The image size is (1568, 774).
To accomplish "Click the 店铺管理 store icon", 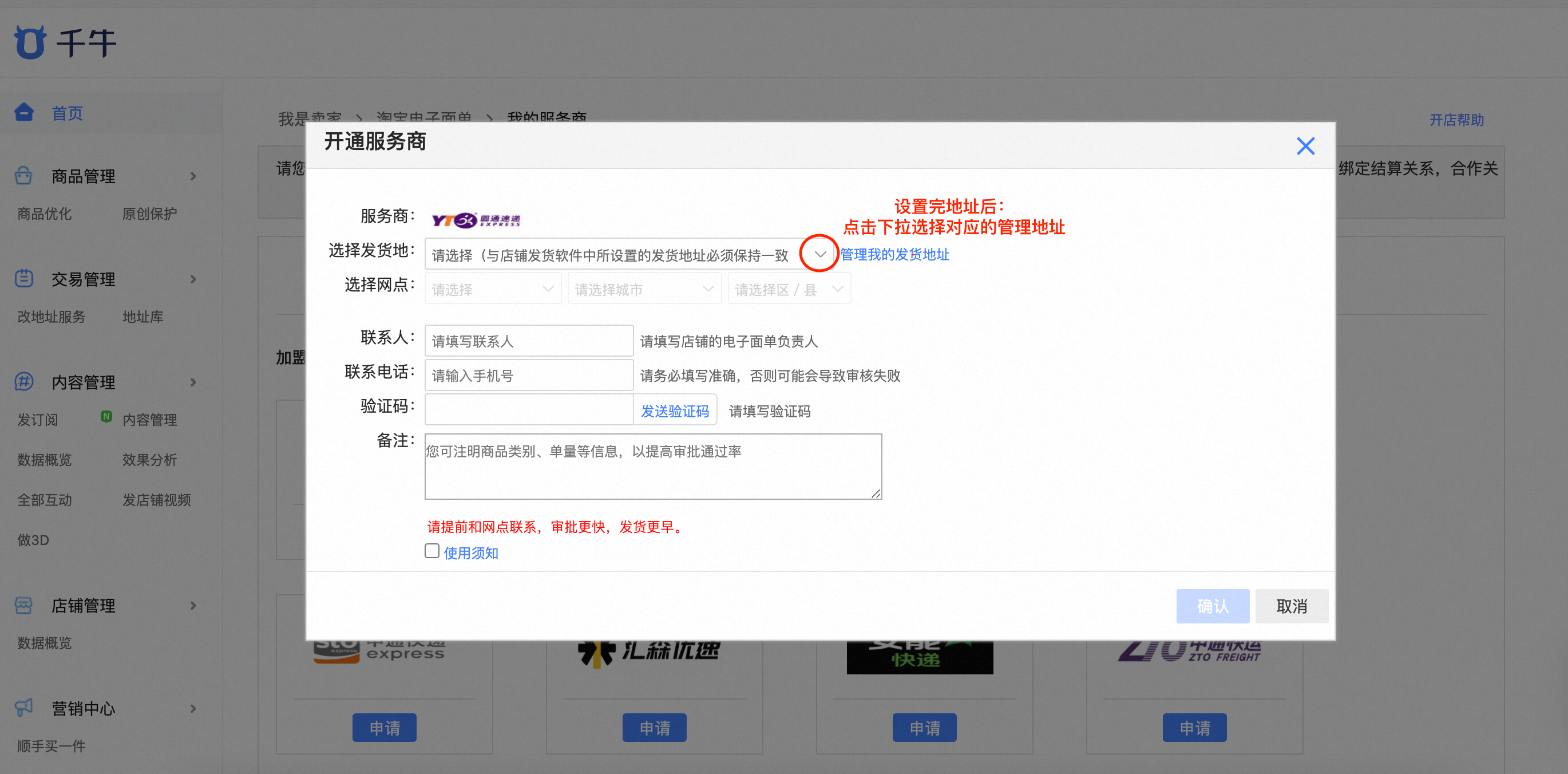I will click(x=23, y=605).
